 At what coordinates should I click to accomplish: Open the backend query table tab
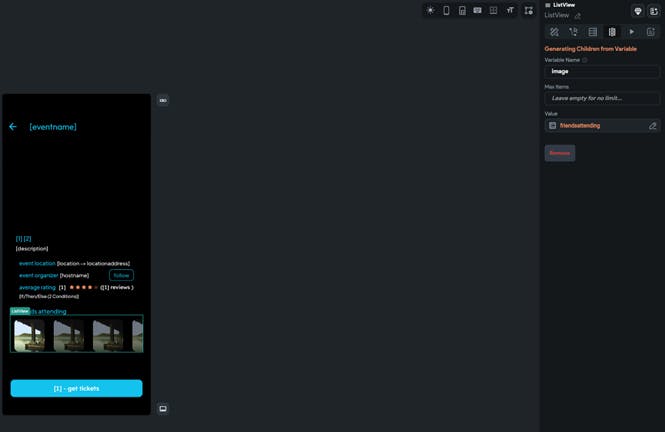[x=592, y=32]
